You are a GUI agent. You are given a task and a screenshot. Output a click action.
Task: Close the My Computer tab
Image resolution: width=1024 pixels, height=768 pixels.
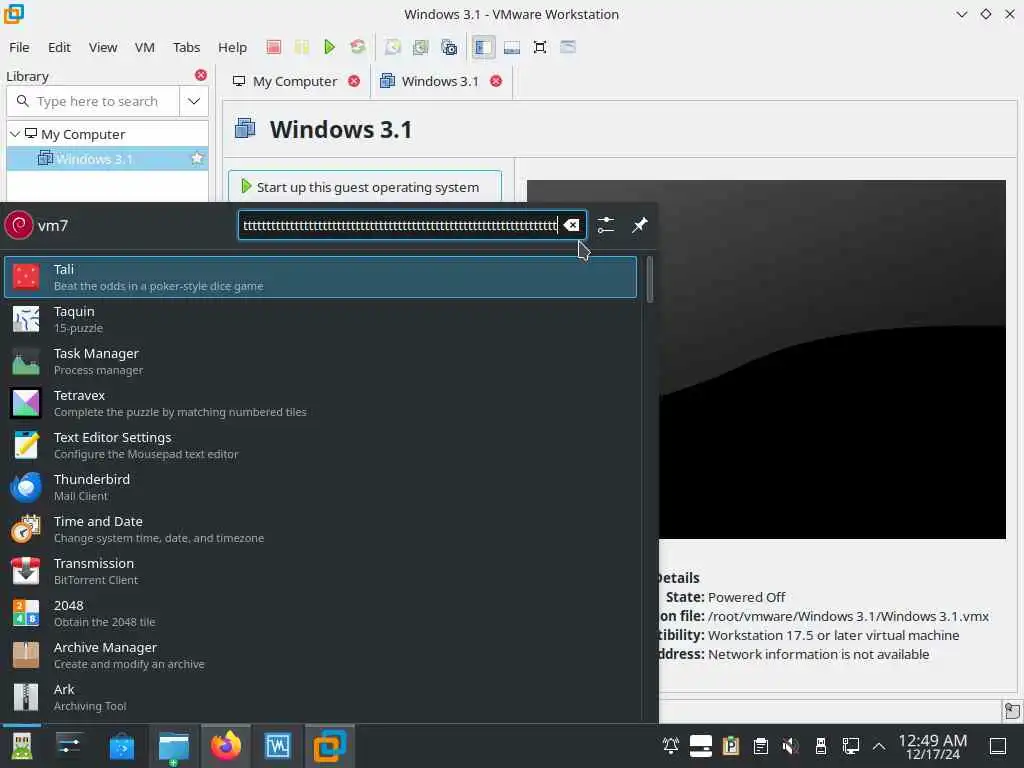[354, 81]
